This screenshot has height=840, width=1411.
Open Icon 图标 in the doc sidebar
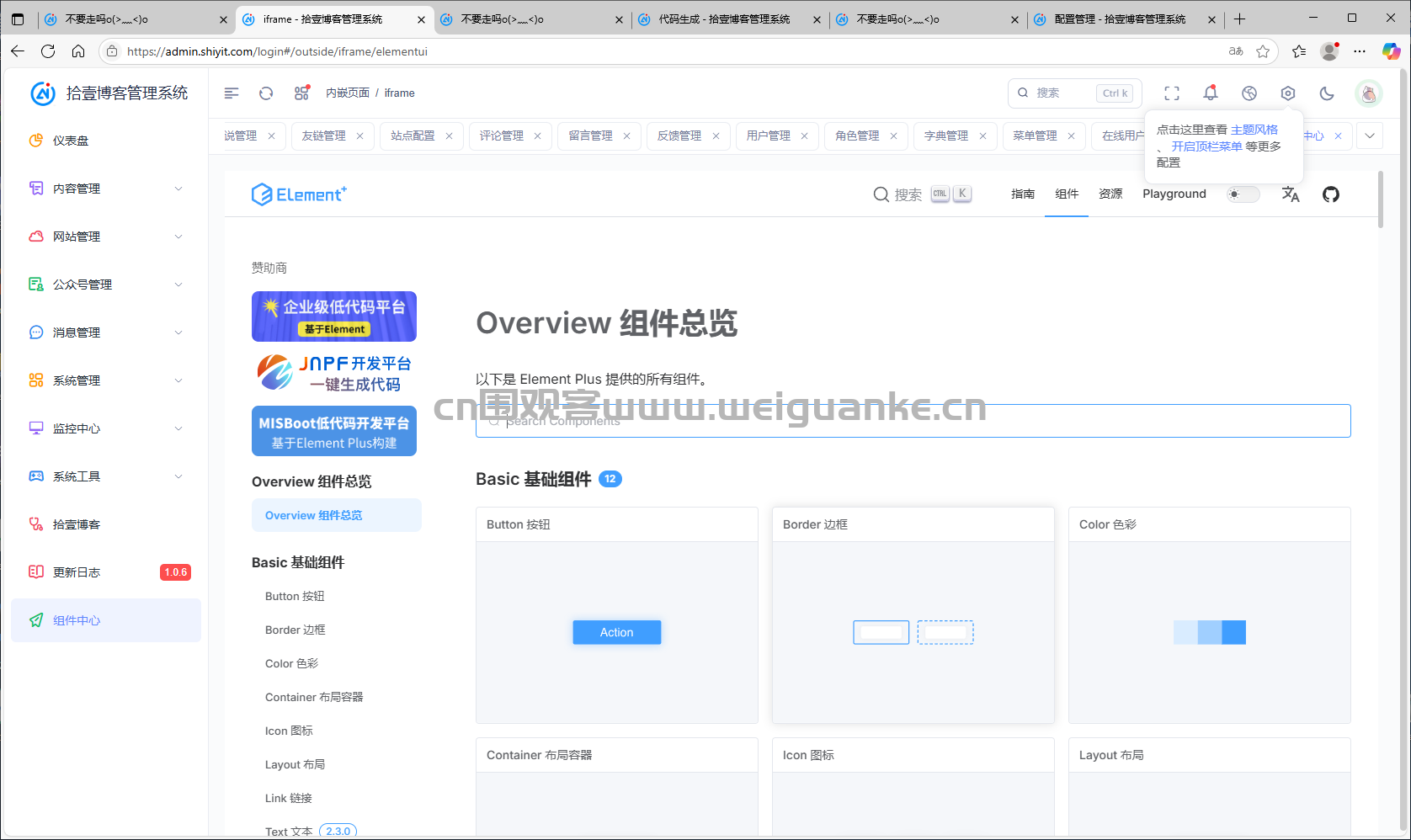point(289,731)
